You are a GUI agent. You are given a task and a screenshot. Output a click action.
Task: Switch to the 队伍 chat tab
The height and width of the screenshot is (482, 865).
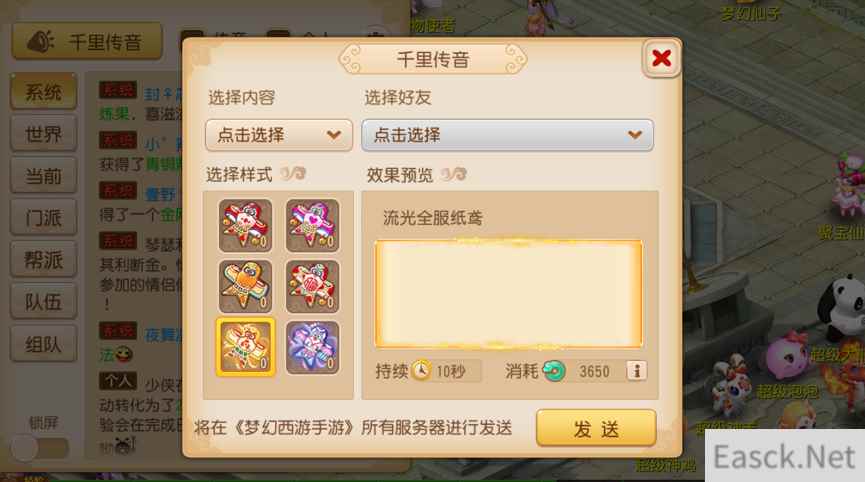point(44,302)
